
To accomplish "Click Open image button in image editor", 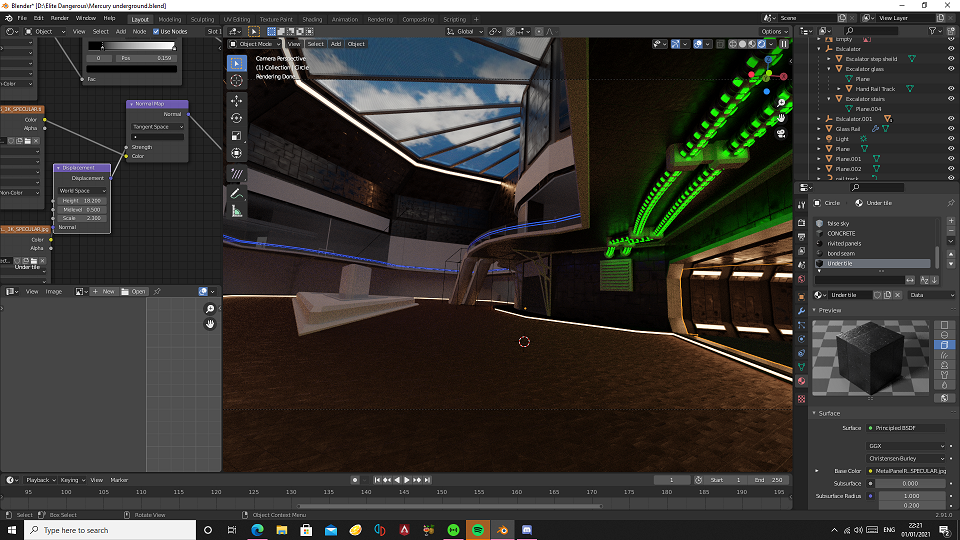I will point(133,291).
